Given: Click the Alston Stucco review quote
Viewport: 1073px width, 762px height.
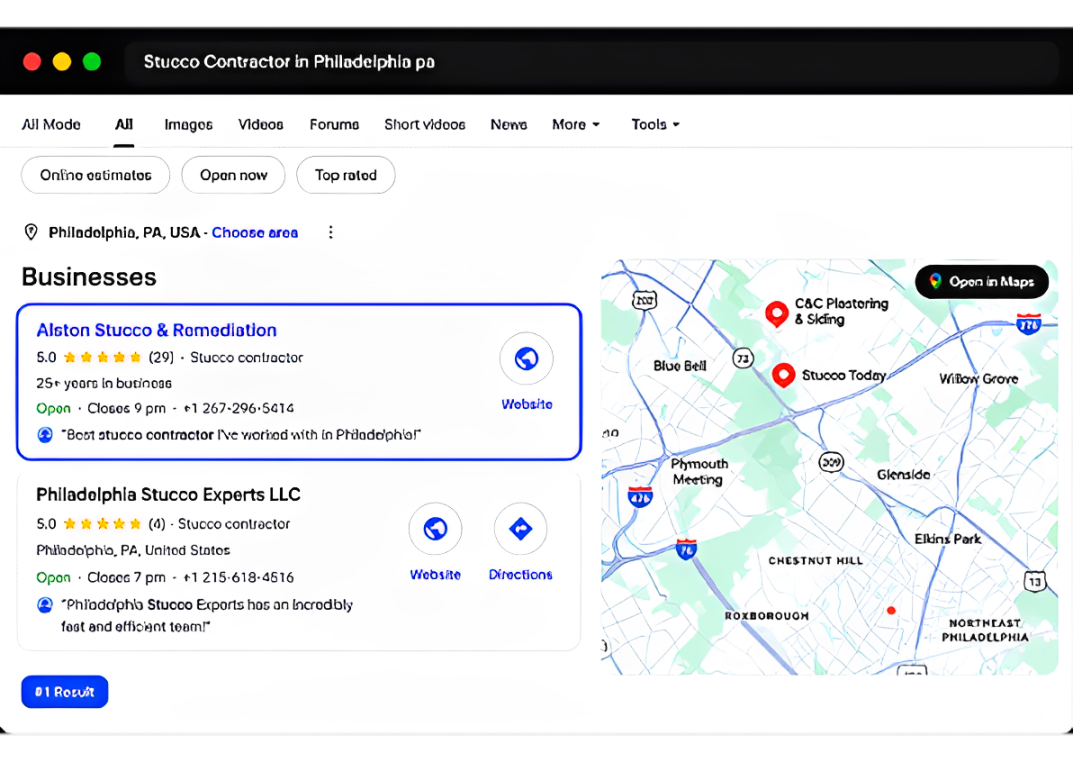Looking at the screenshot, I should tap(241, 435).
